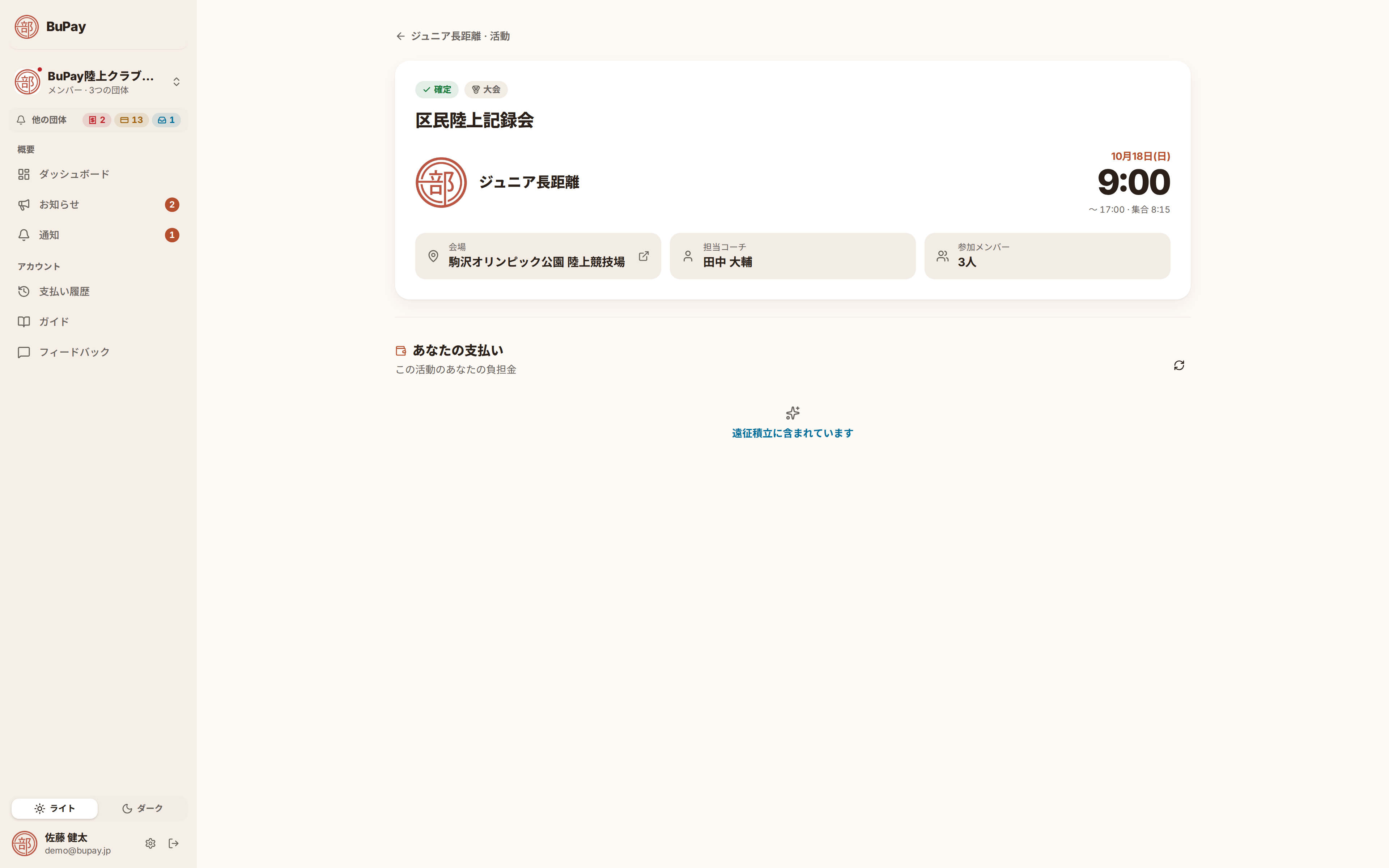The height and width of the screenshot is (868, 1389).
Task: Click the wallet icon beside あなたの支払い
Action: (401, 351)
